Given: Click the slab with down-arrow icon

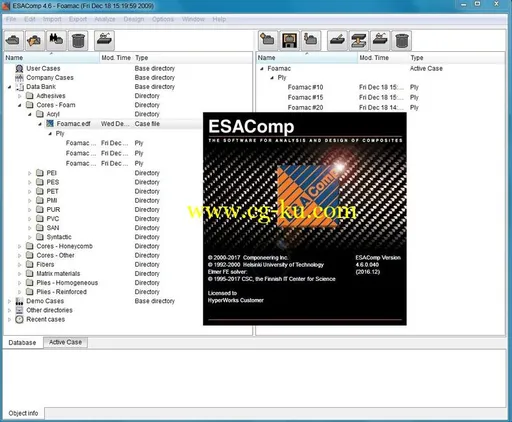Looking at the screenshot, I should pyautogui.click(x=359, y=40).
